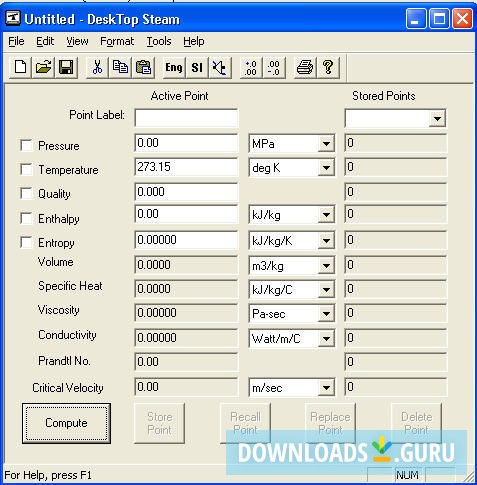Print using the printer icon
Viewport: 477px width, 485px height.
tap(305, 67)
